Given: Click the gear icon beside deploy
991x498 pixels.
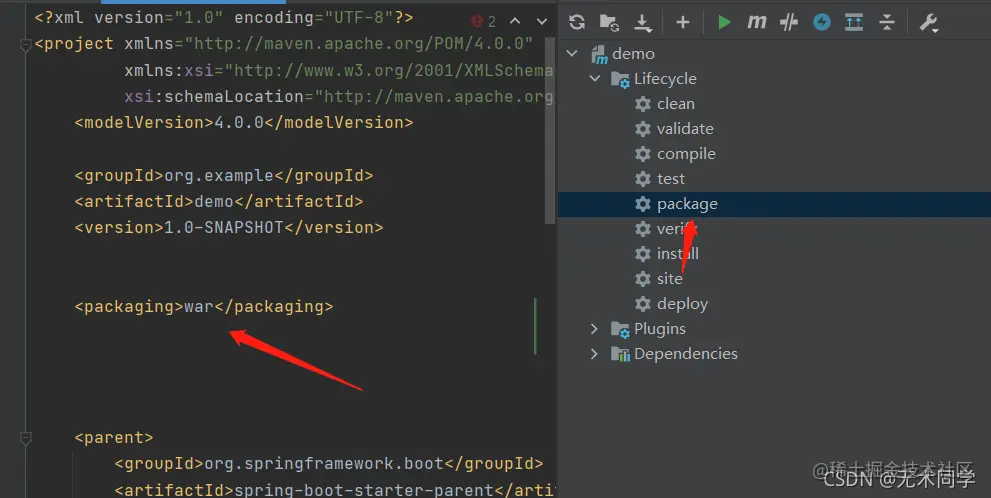Looking at the screenshot, I should tap(643, 304).
